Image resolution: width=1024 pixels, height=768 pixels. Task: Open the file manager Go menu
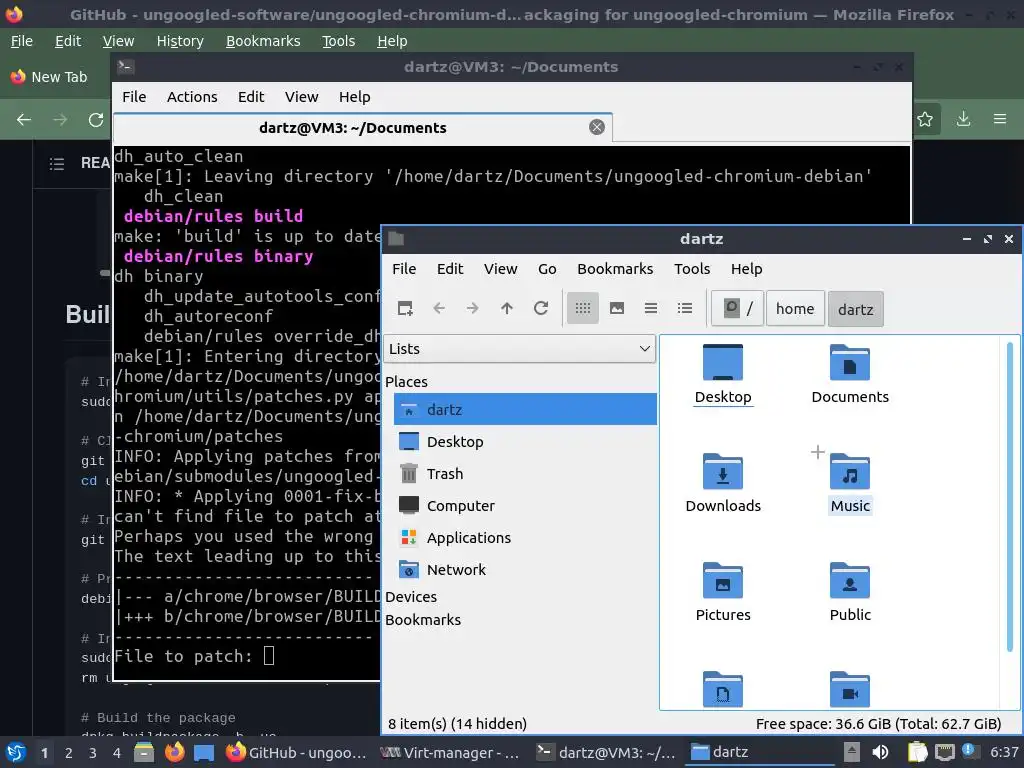pos(547,269)
